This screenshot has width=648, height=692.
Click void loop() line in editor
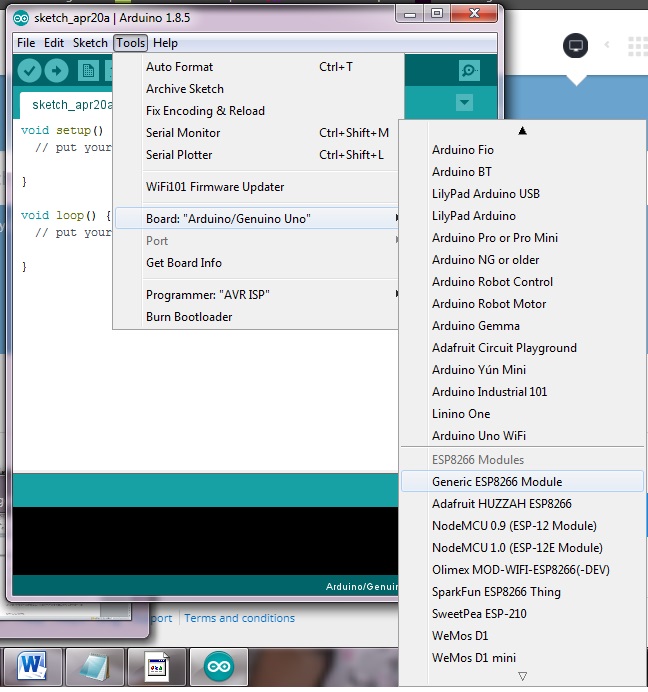(66, 216)
